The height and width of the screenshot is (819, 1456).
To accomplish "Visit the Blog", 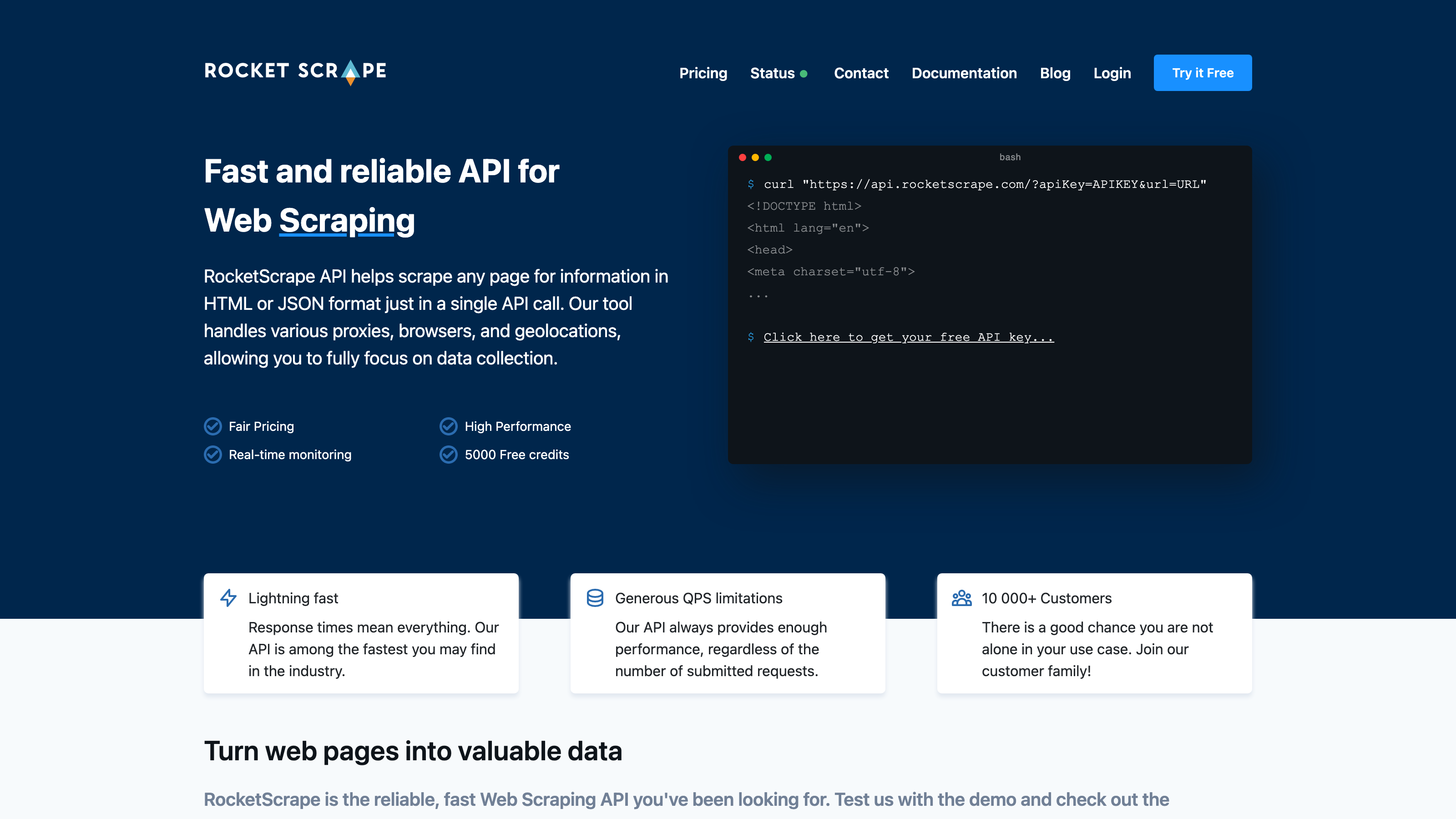I will pyautogui.click(x=1055, y=73).
